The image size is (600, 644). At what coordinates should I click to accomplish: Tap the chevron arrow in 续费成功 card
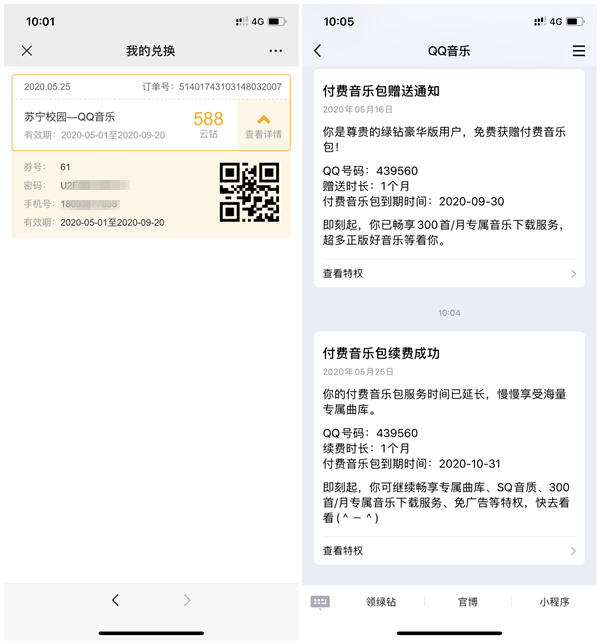(x=573, y=551)
